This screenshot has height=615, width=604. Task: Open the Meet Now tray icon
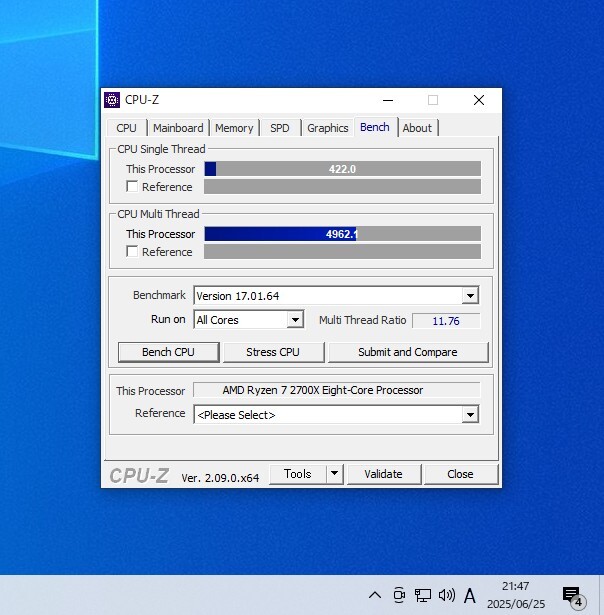(399, 595)
